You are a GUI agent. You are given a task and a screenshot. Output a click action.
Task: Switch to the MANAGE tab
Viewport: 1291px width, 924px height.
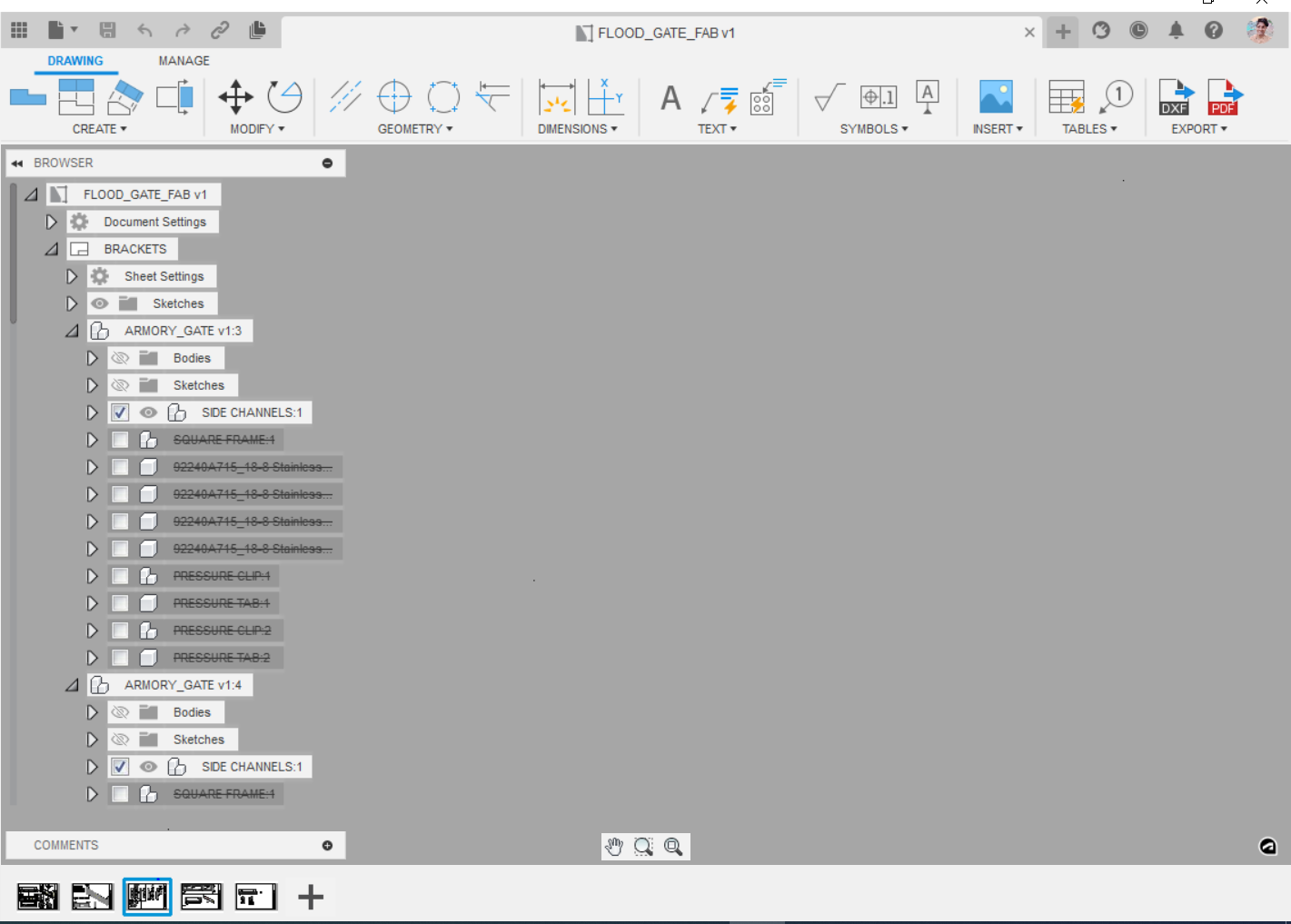[x=184, y=60]
